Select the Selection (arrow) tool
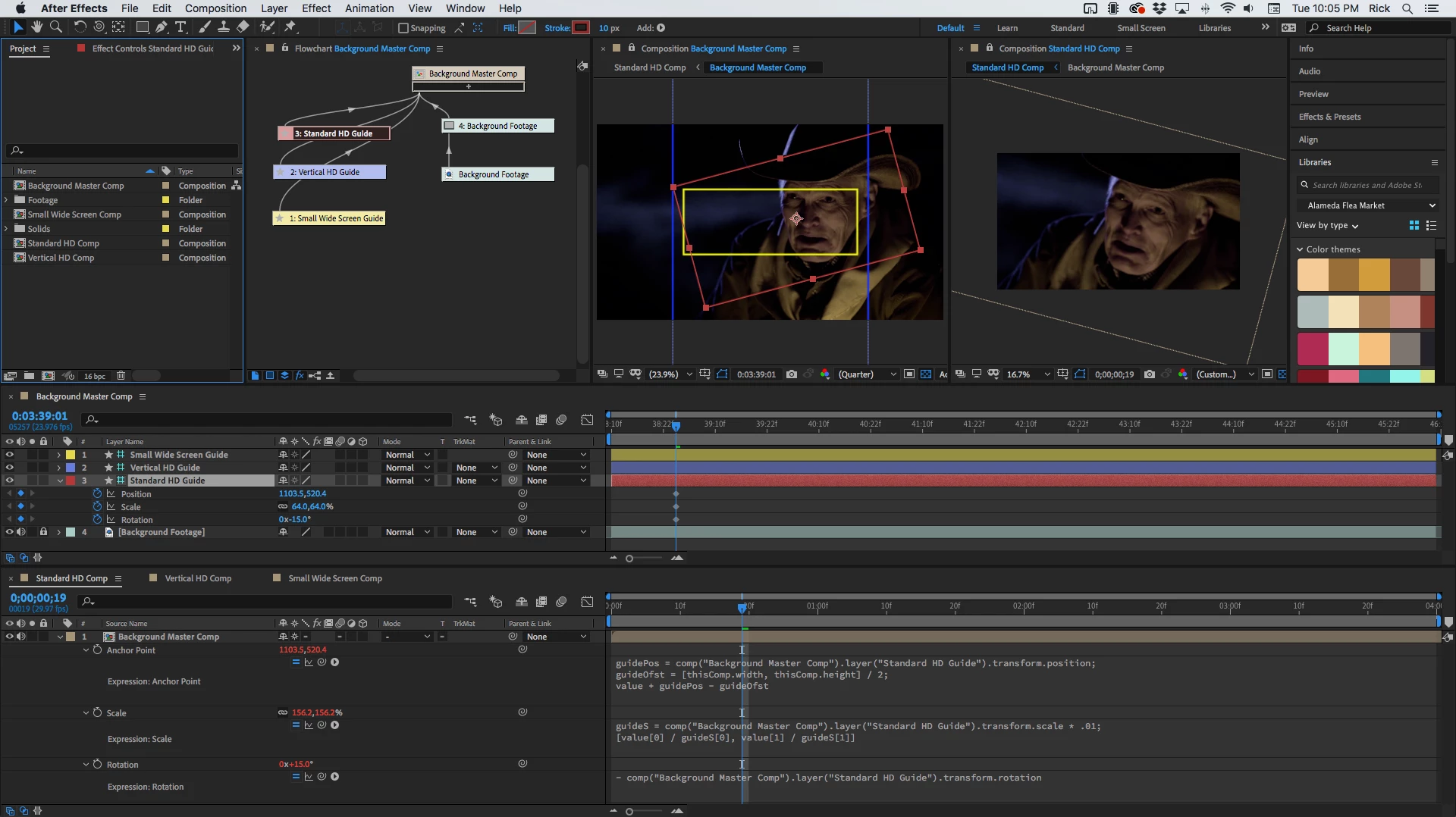The width and height of the screenshot is (1456, 817). tap(18, 27)
